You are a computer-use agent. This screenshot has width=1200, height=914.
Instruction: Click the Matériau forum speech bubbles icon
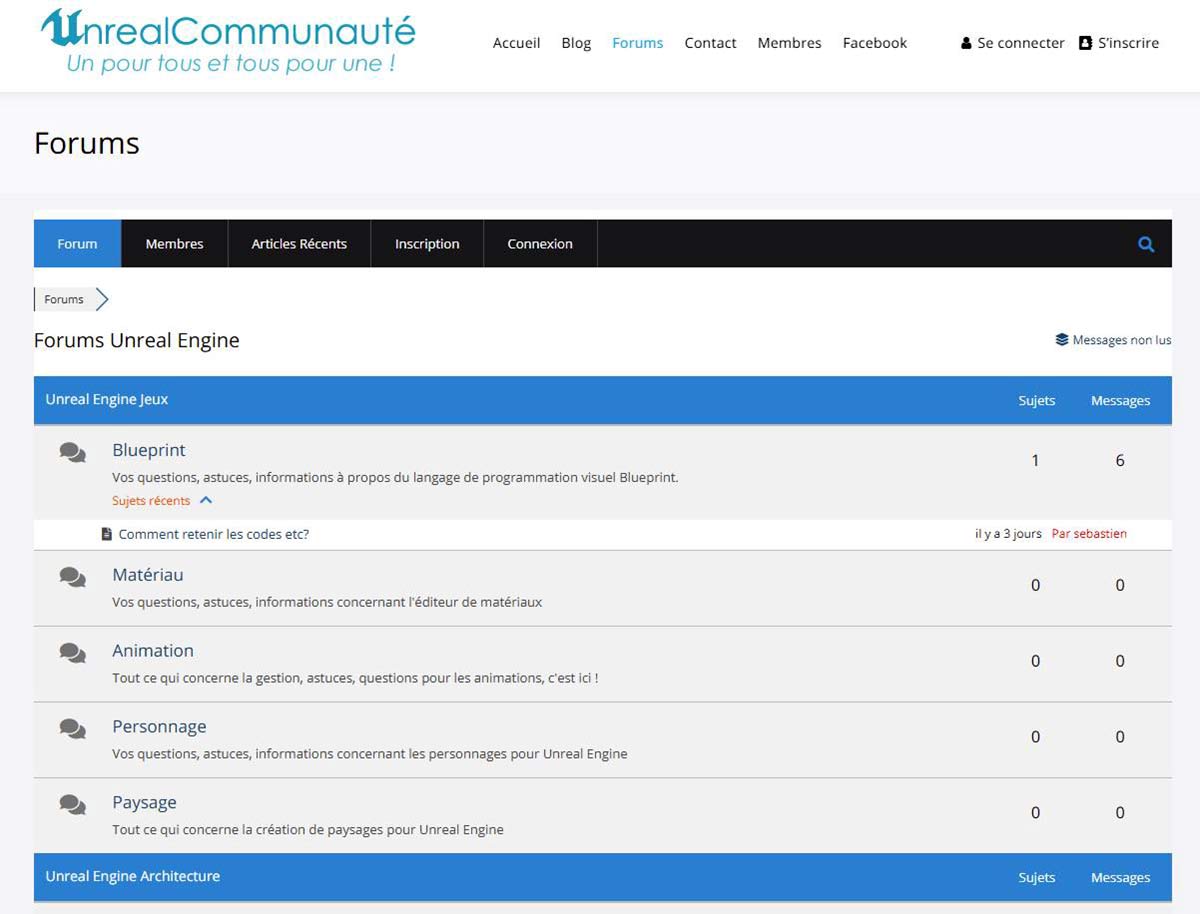pos(72,577)
